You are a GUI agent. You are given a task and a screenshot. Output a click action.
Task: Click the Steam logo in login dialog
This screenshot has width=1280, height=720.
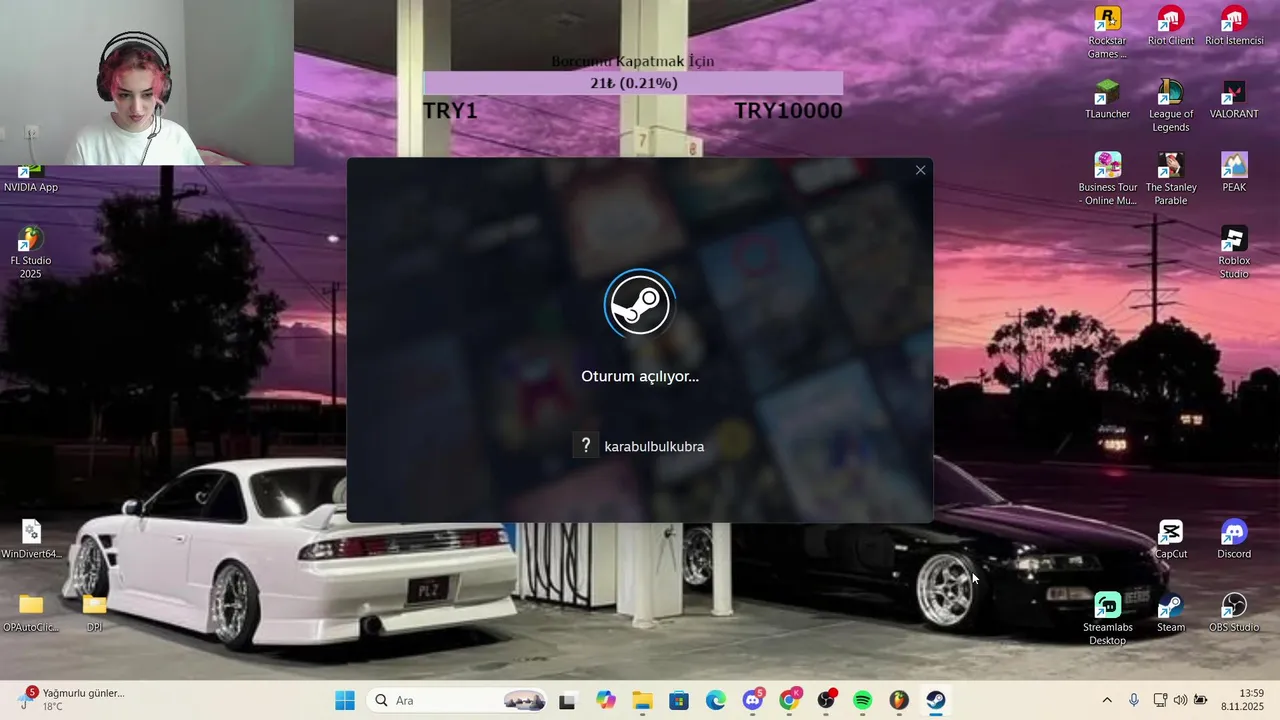[640, 303]
